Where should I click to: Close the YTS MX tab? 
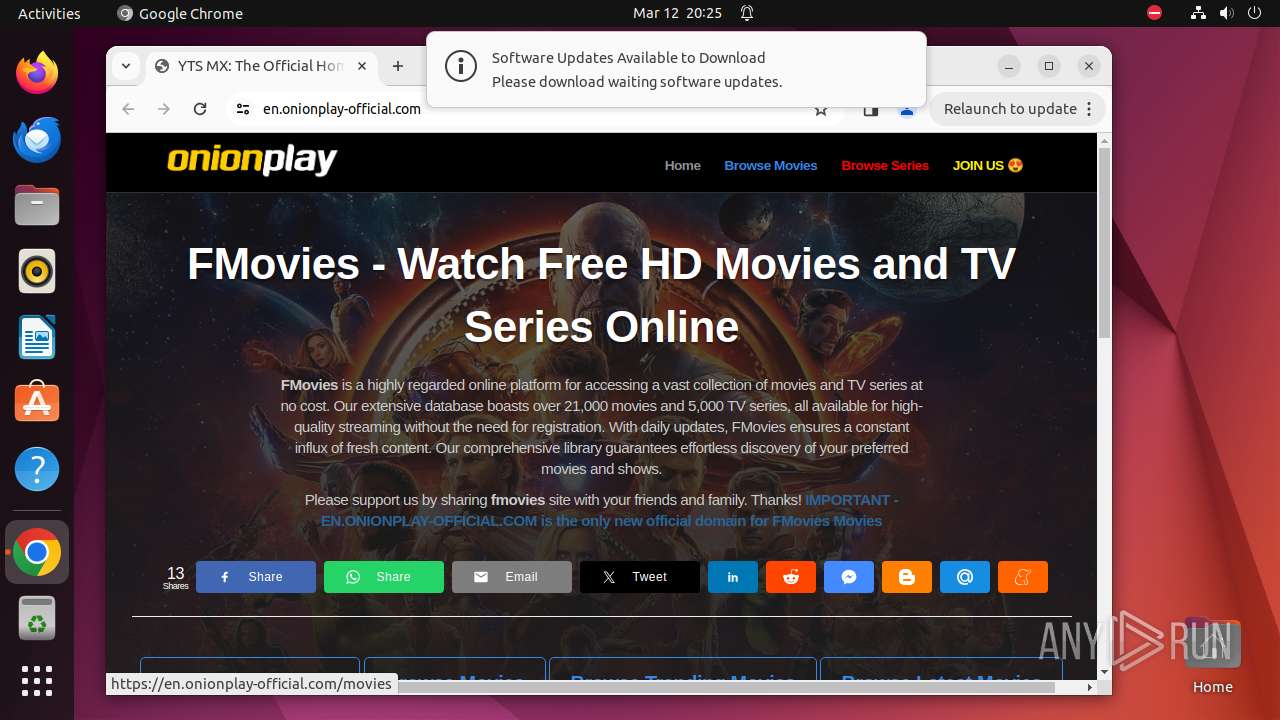pyautogui.click(x=362, y=66)
